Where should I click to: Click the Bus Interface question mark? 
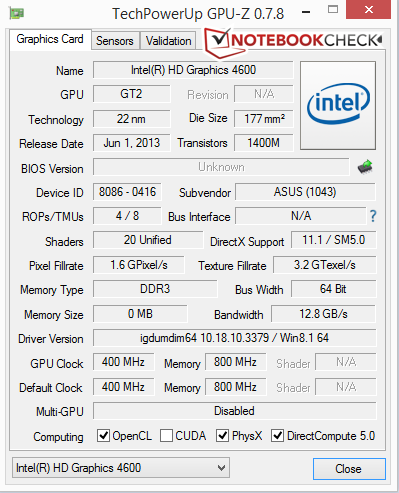point(373,216)
